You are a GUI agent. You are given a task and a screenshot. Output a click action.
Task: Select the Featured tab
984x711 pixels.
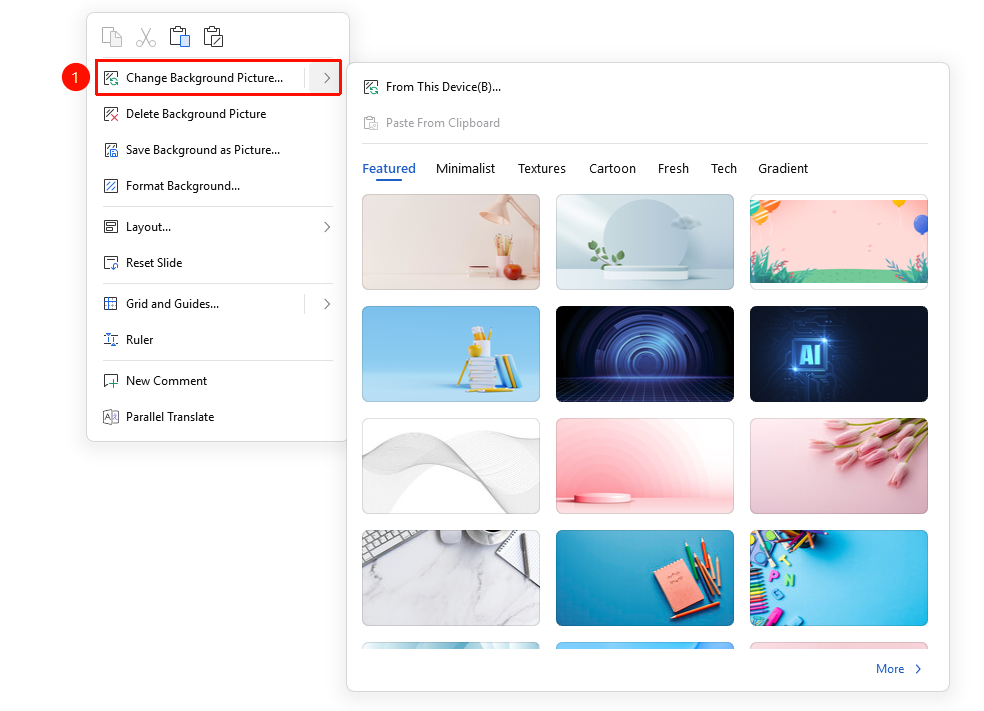[389, 169]
